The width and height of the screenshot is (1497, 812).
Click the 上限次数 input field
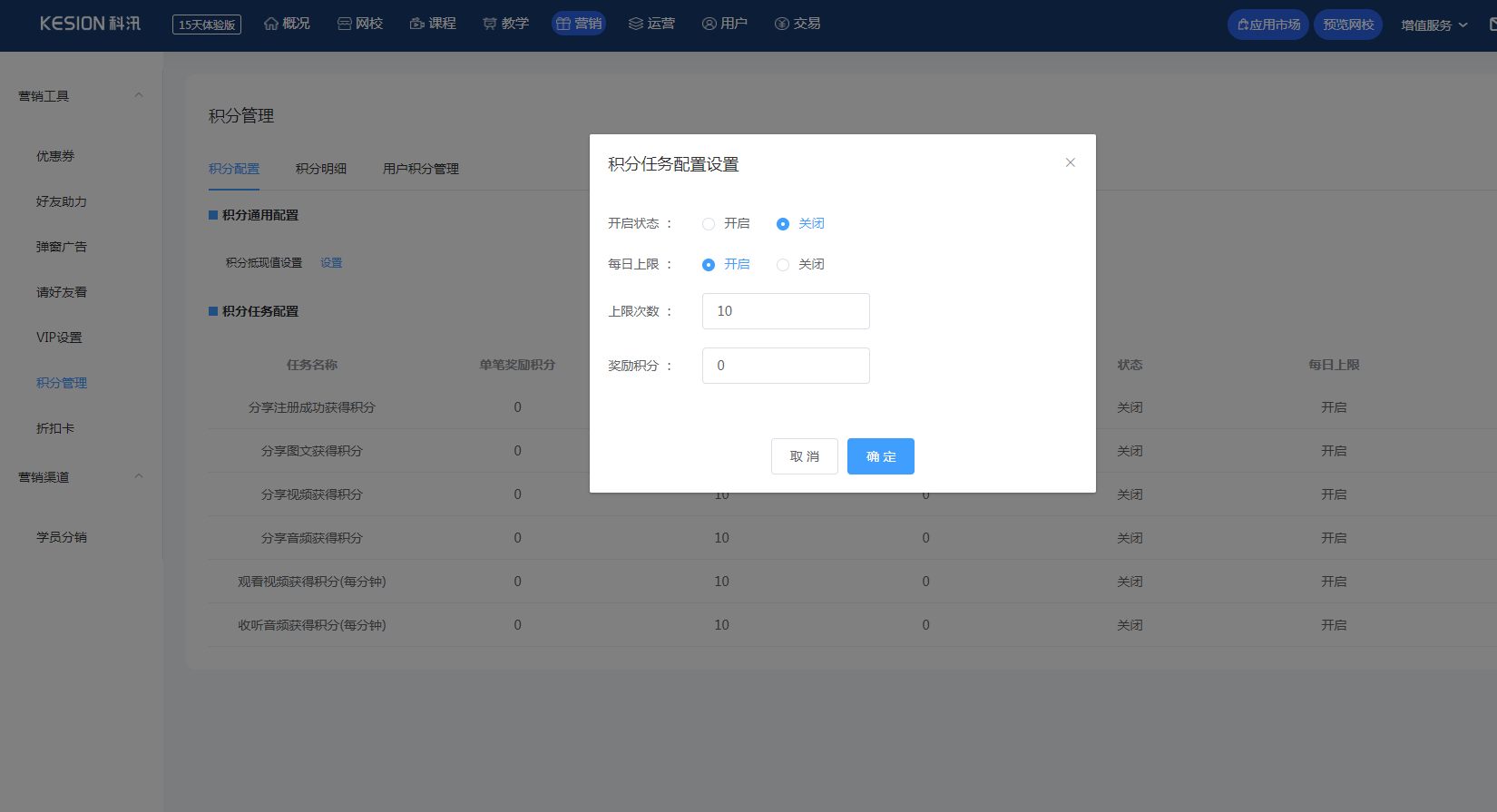pyautogui.click(x=786, y=311)
